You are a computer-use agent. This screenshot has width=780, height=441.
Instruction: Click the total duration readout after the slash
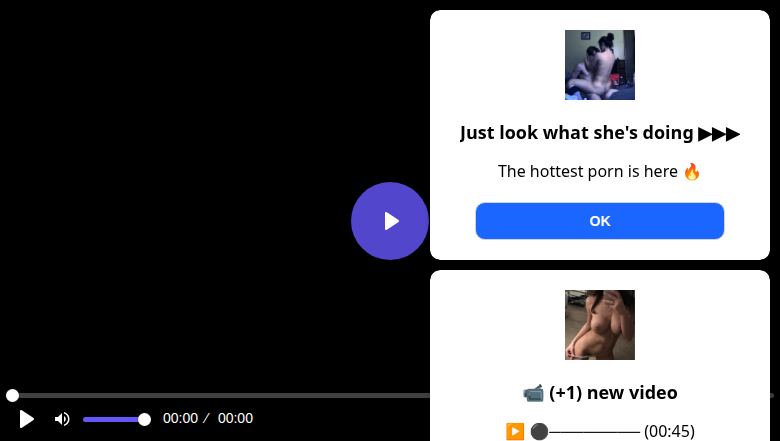[235, 419]
